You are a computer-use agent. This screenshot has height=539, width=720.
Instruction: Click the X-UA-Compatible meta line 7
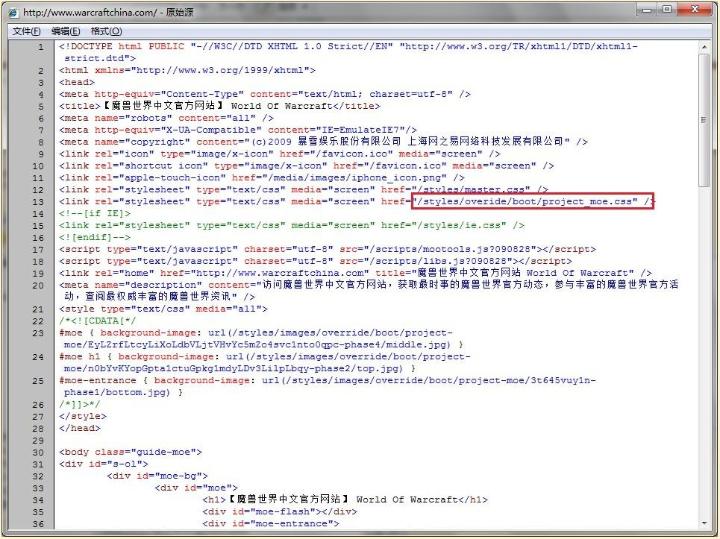pos(238,130)
